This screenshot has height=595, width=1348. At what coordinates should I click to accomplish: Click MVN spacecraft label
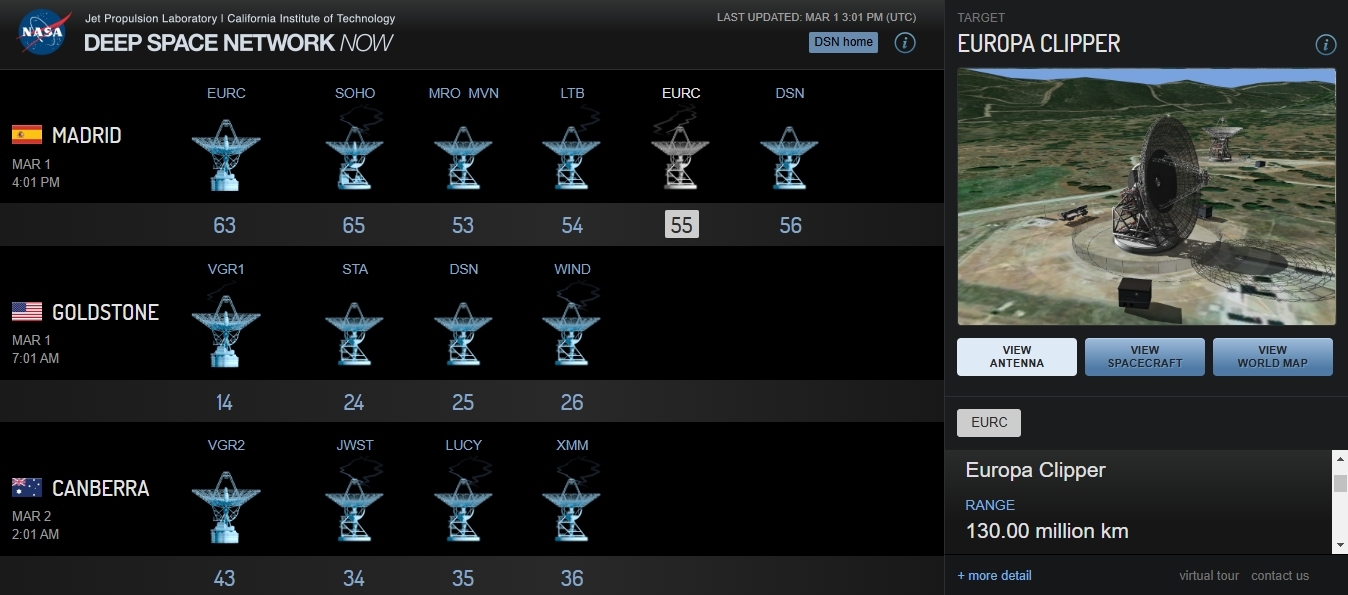pyautogui.click(x=483, y=93)
